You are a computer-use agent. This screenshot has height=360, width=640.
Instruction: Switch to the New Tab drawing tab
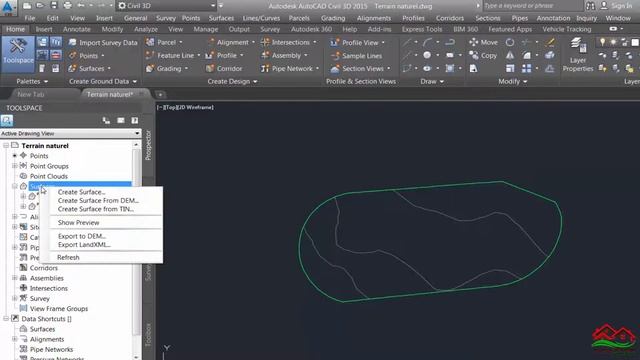coord(31,94)
